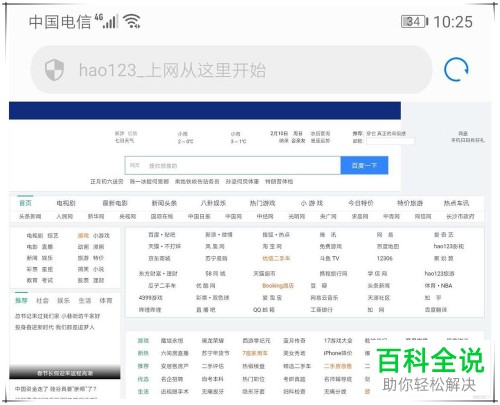Open the 58同城 link

point(215,274)
